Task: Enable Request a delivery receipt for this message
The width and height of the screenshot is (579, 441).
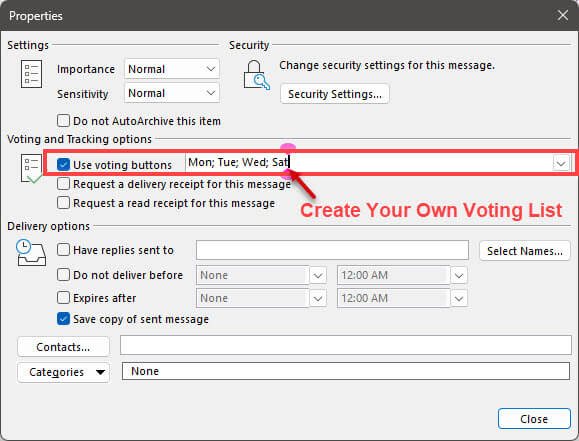Action: (x=64, y=184)
